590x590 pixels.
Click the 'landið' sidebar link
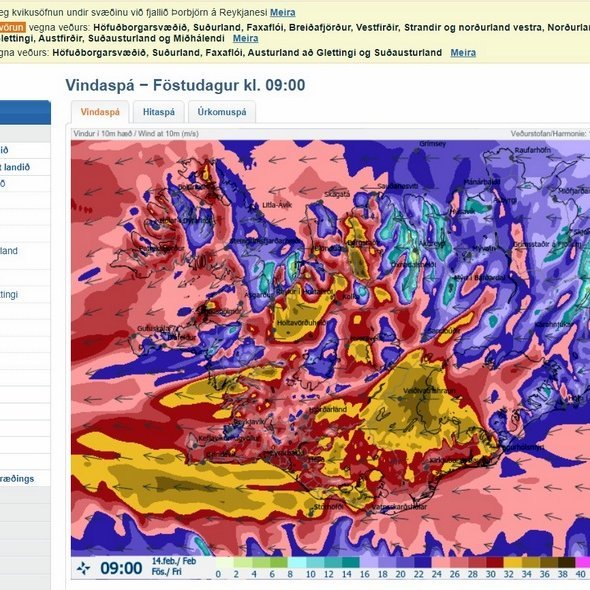[x=17, y=167]
